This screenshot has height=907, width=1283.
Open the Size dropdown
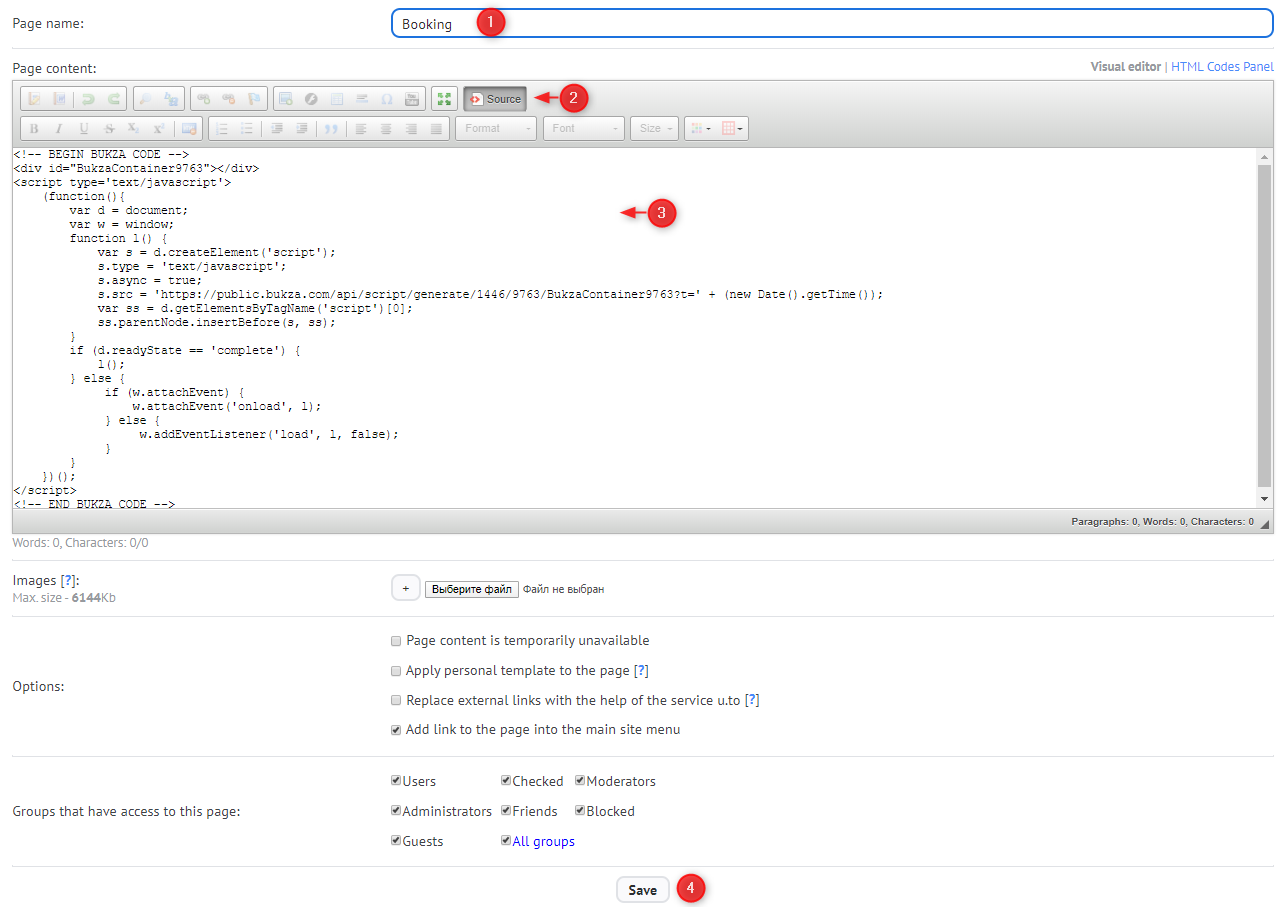(x=655, y=129)
